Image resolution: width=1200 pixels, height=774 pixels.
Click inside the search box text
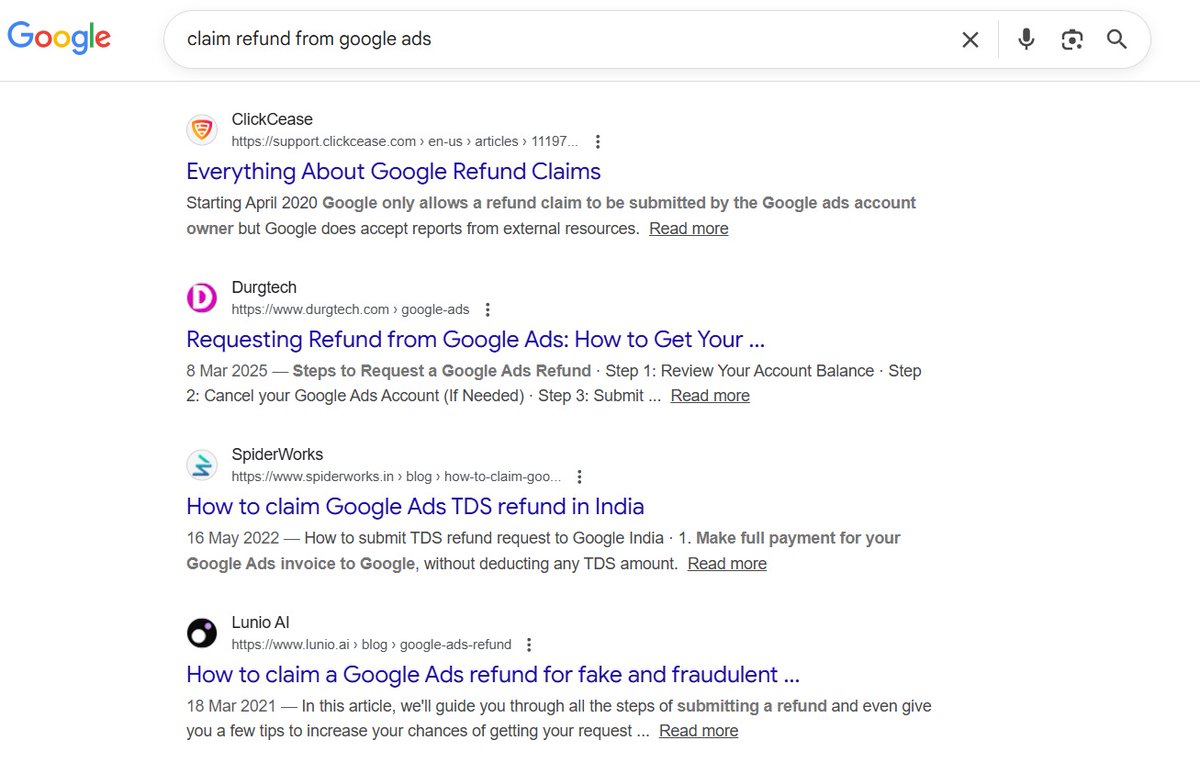pos(309,40)
